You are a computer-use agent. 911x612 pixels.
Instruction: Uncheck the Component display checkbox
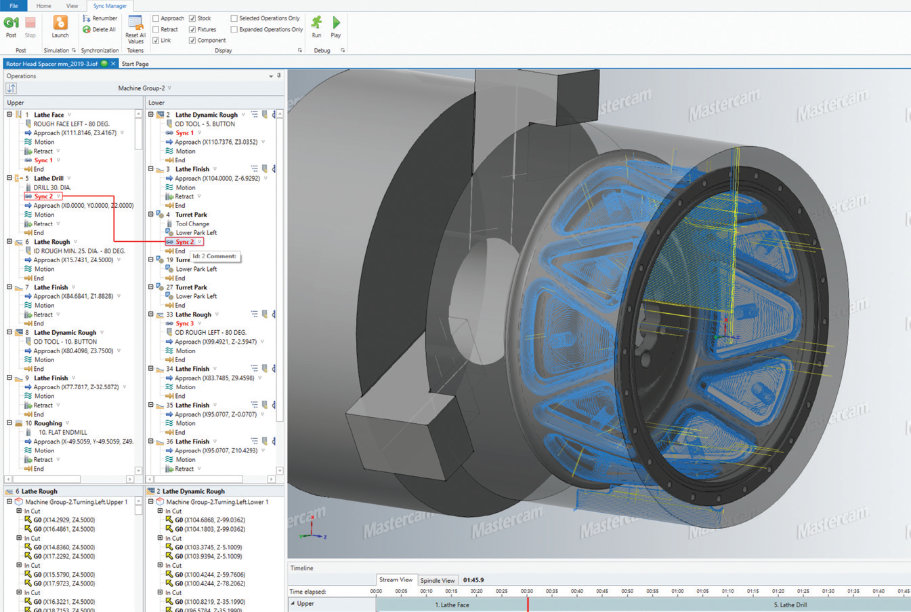point(192,40)
